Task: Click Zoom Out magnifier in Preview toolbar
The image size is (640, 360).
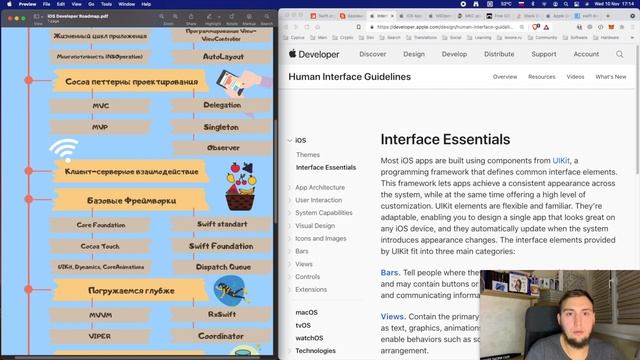Action: [x=162, y=16]
